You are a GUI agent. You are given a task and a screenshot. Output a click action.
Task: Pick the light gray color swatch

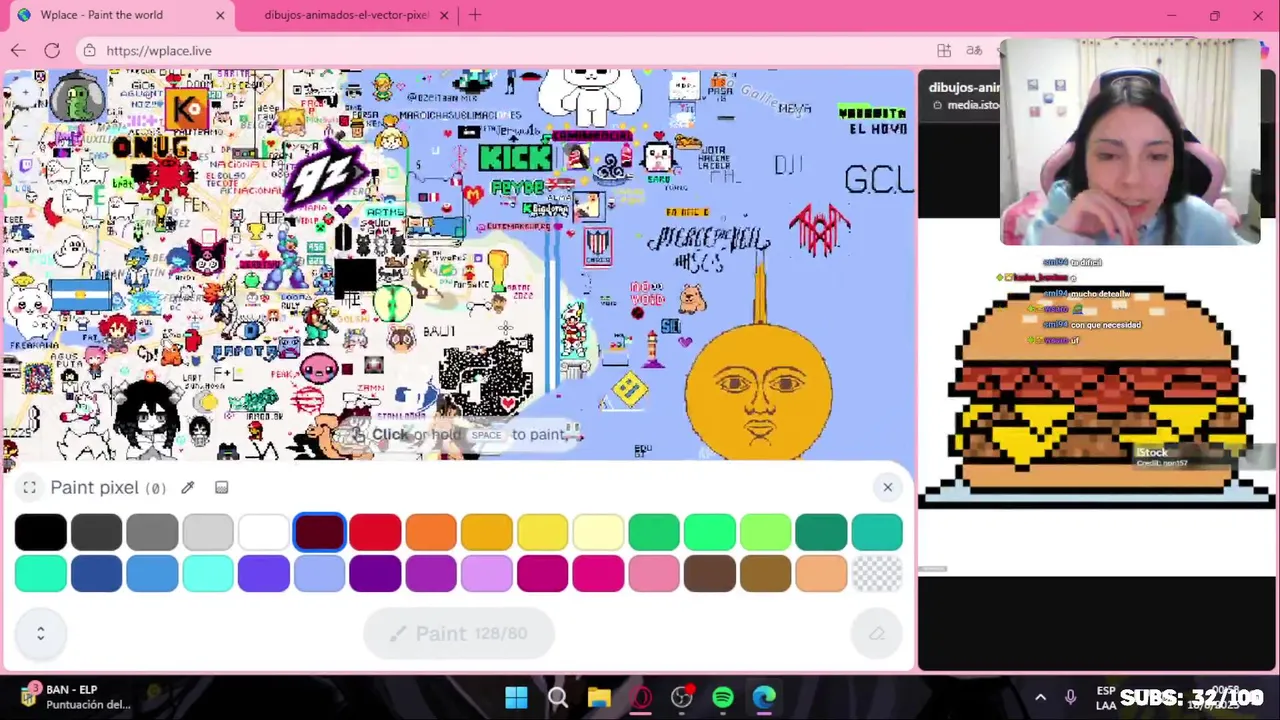point(208,532)
